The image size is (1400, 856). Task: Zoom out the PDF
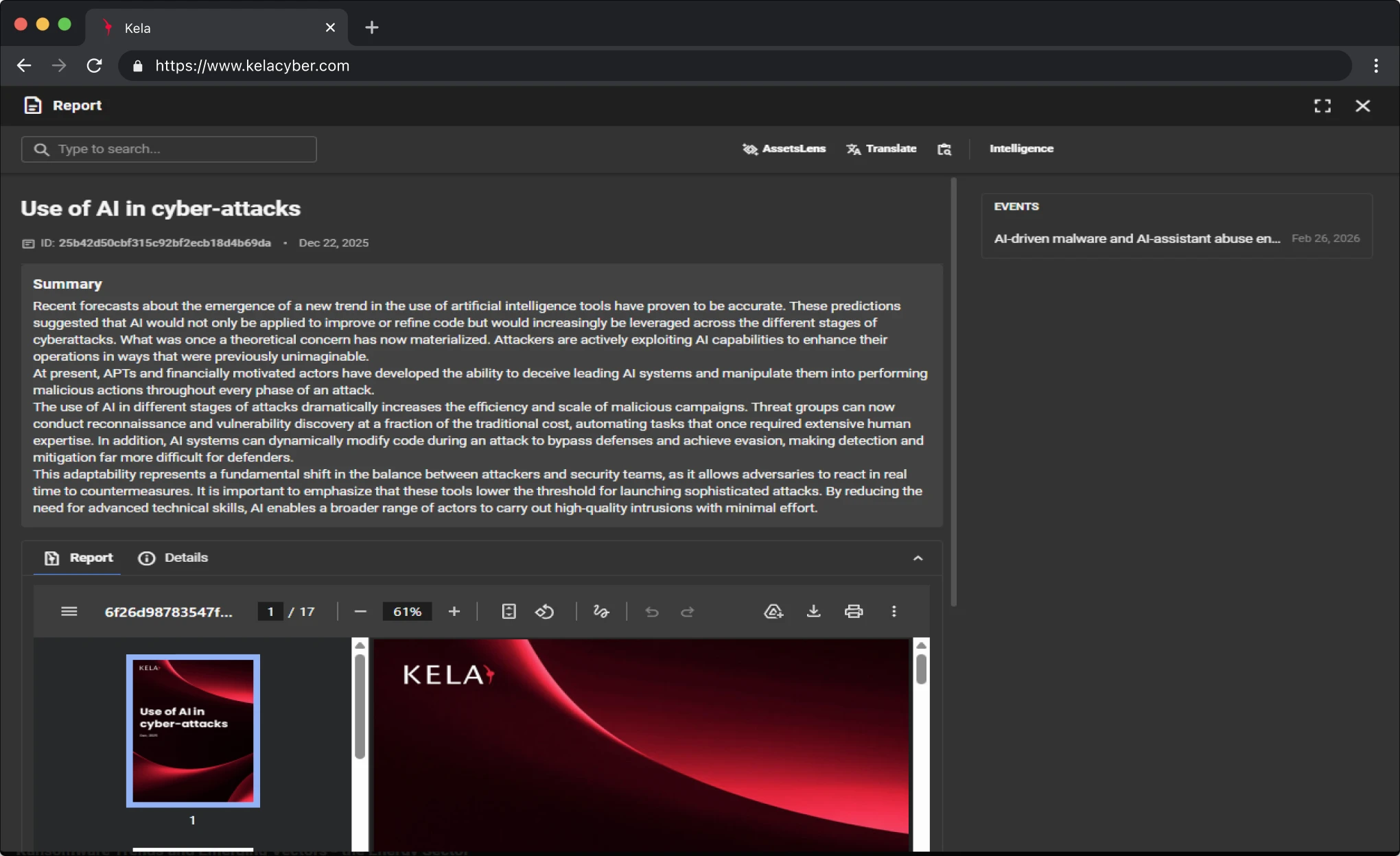[360, 611]
